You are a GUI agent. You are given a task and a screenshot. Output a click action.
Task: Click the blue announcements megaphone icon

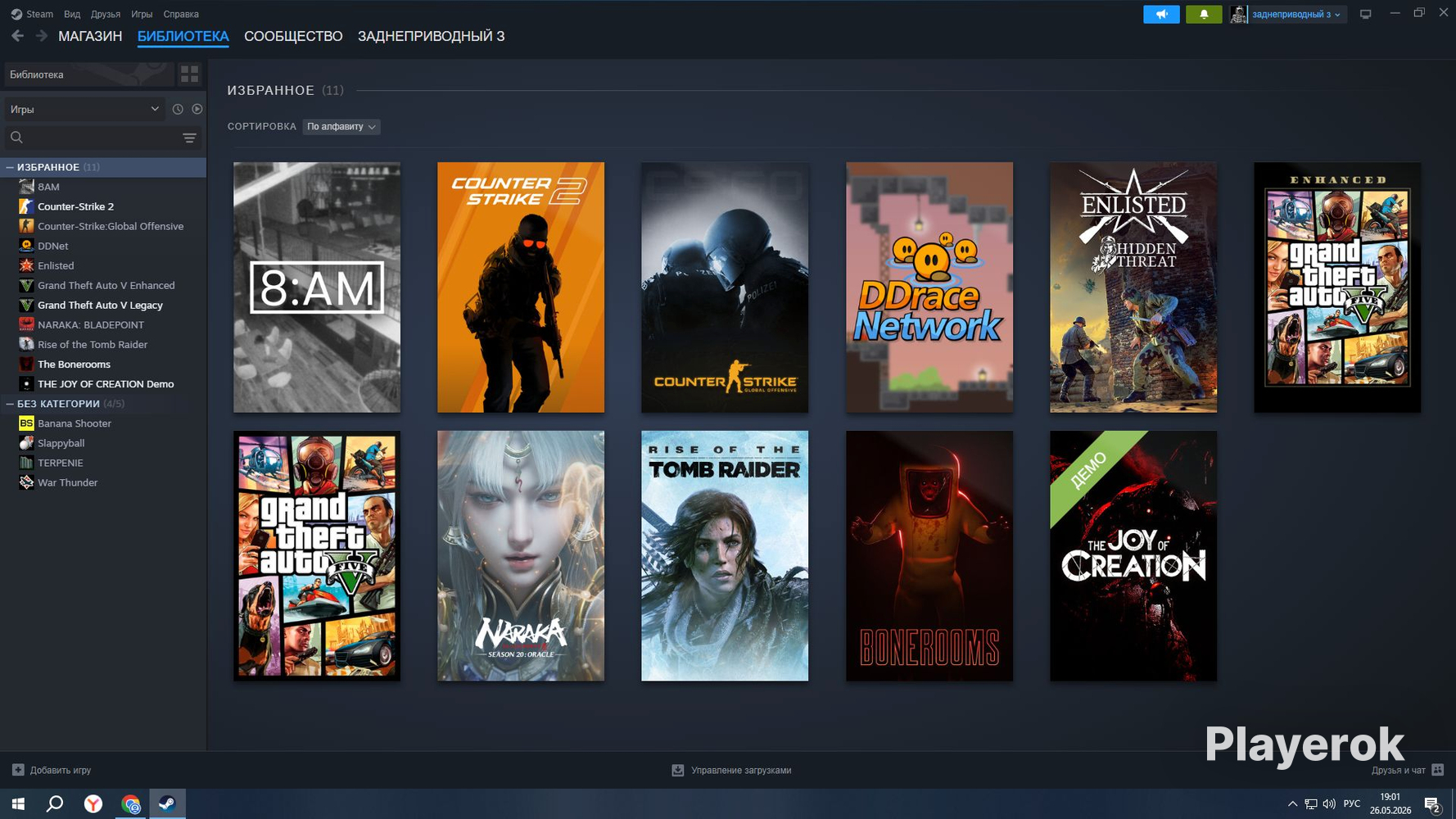[x=1161, y=14]
